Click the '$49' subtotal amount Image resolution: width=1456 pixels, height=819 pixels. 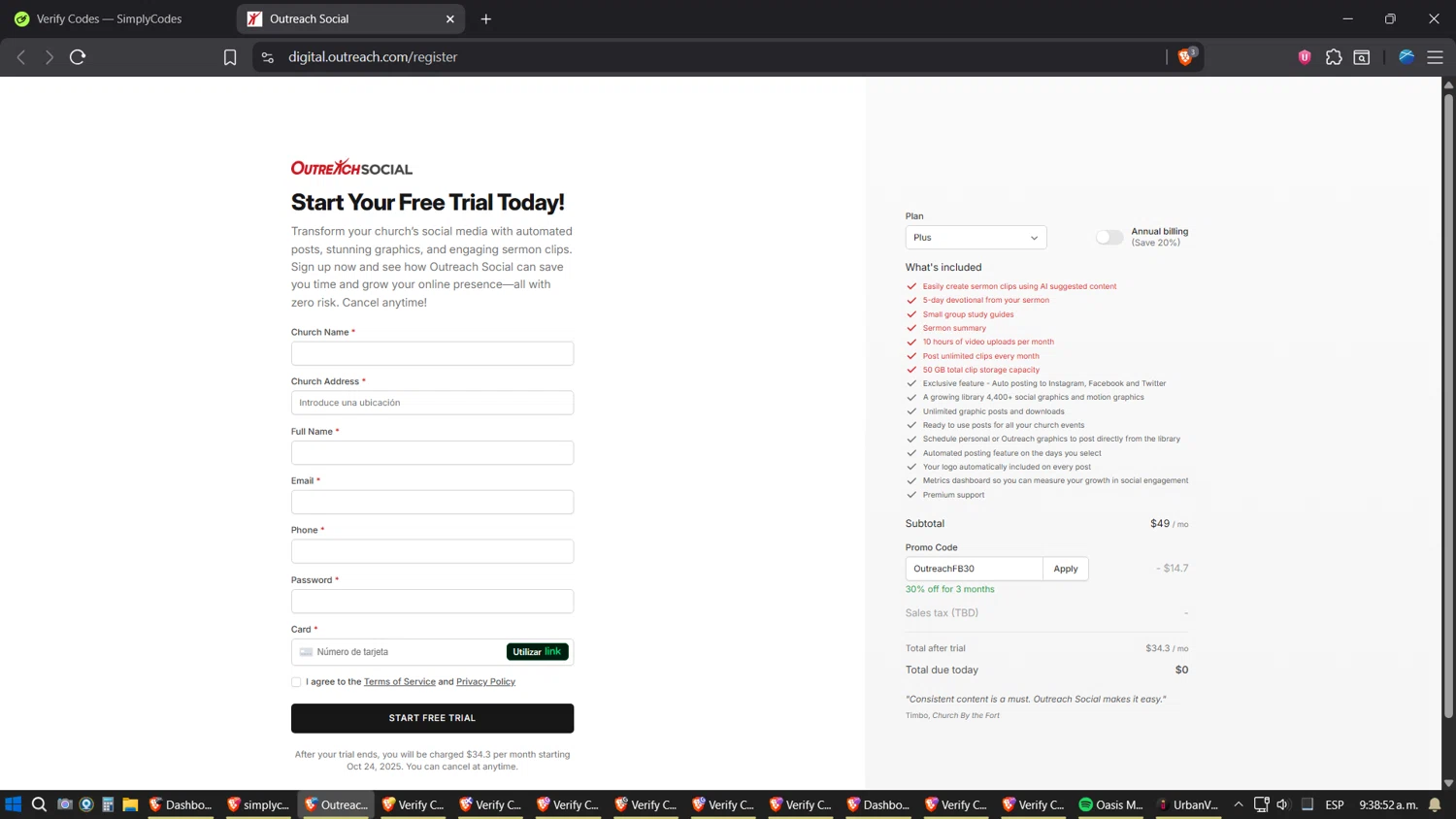coord(1160,523)
